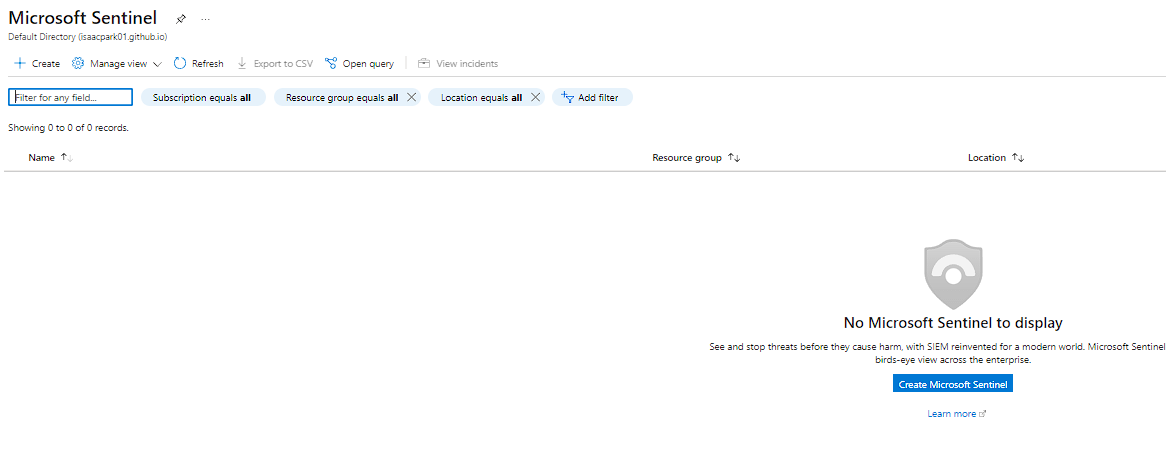Click the View incidents briefcase icon

(424, 63)
